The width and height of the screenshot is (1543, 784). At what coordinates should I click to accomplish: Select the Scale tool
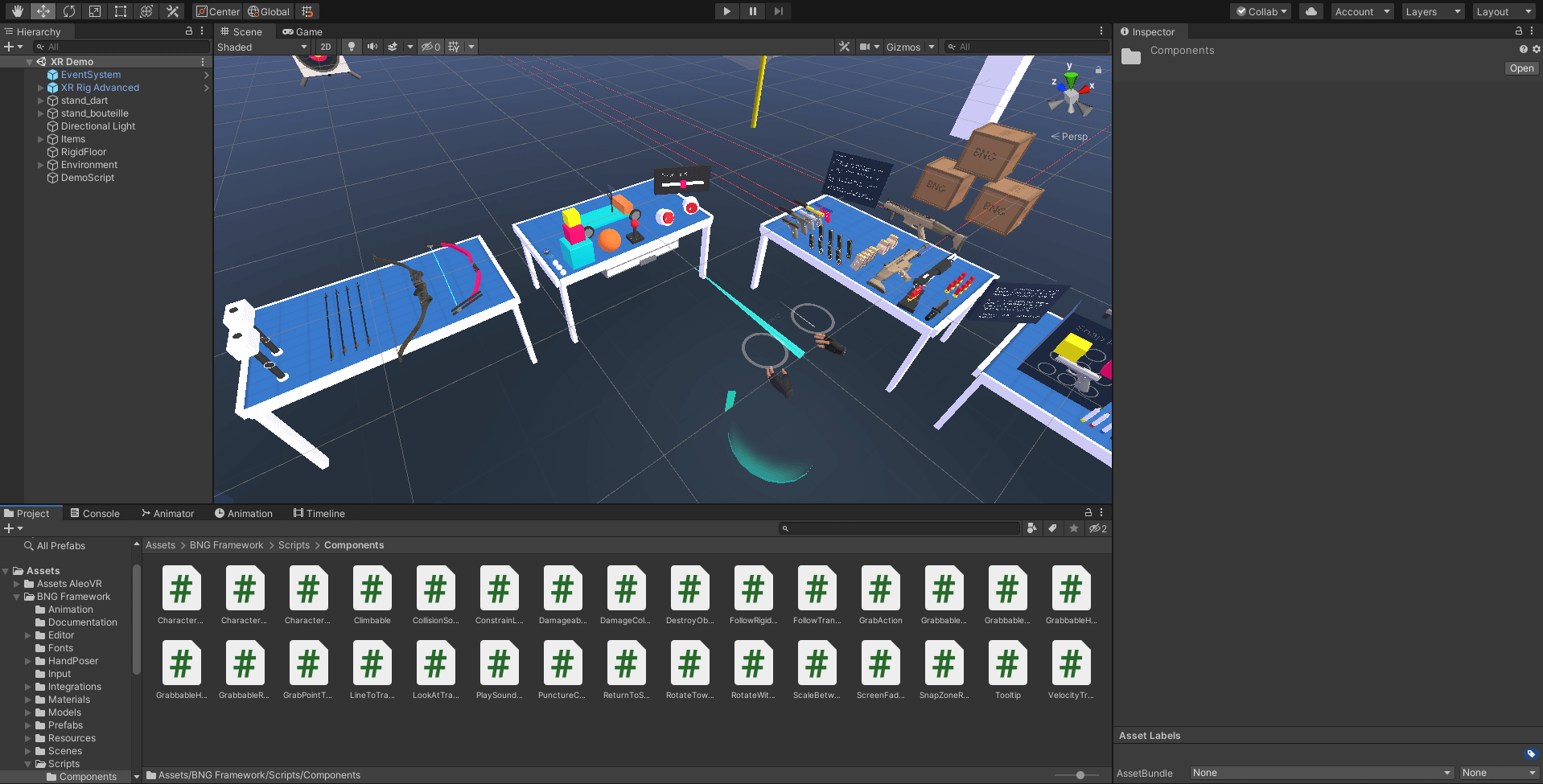click(95, 11)
